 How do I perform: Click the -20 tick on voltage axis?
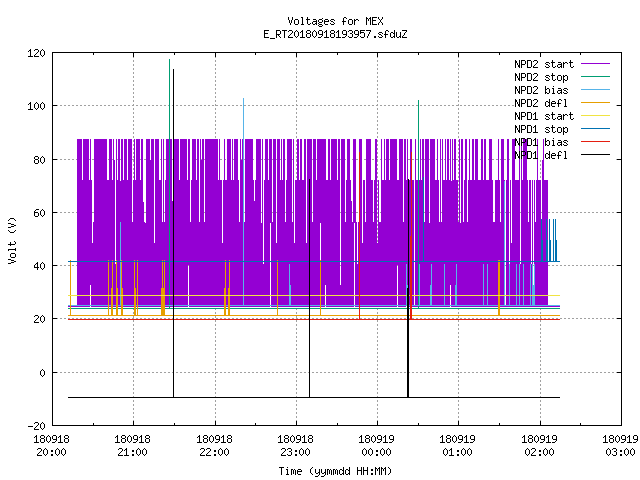tap(36, 426)
